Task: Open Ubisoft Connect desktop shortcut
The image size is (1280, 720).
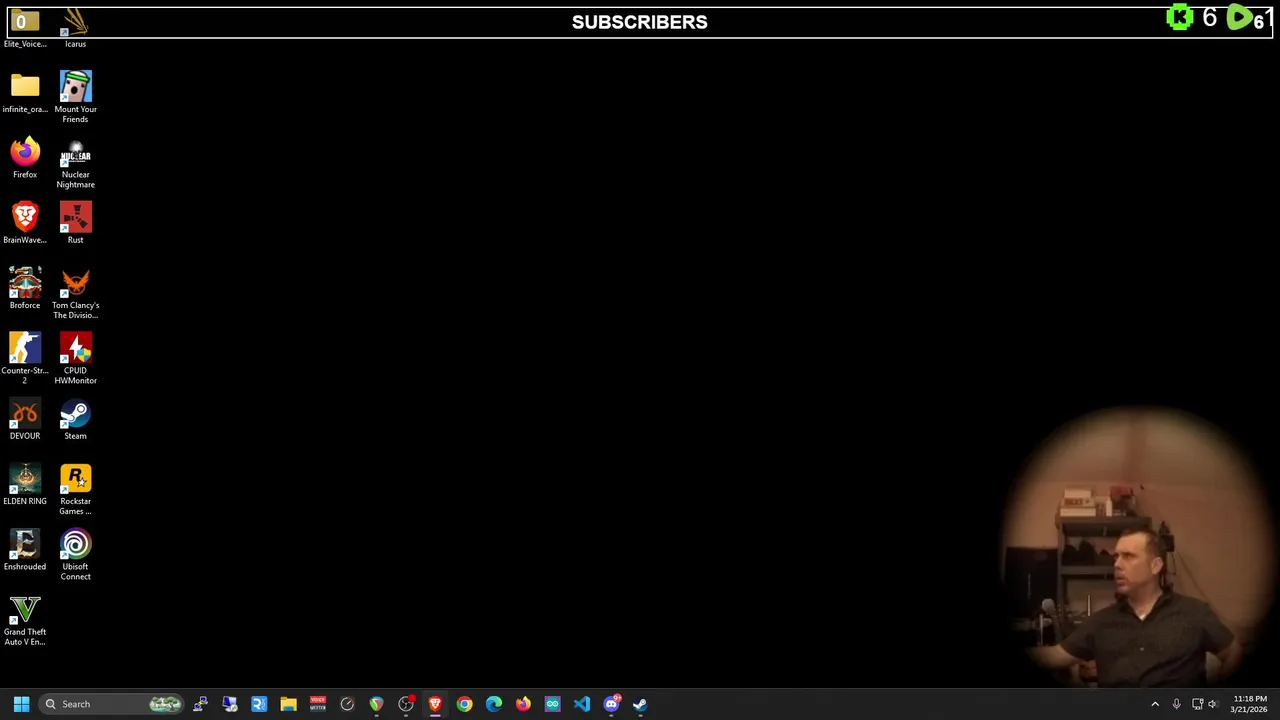Action: pos(75,554)
